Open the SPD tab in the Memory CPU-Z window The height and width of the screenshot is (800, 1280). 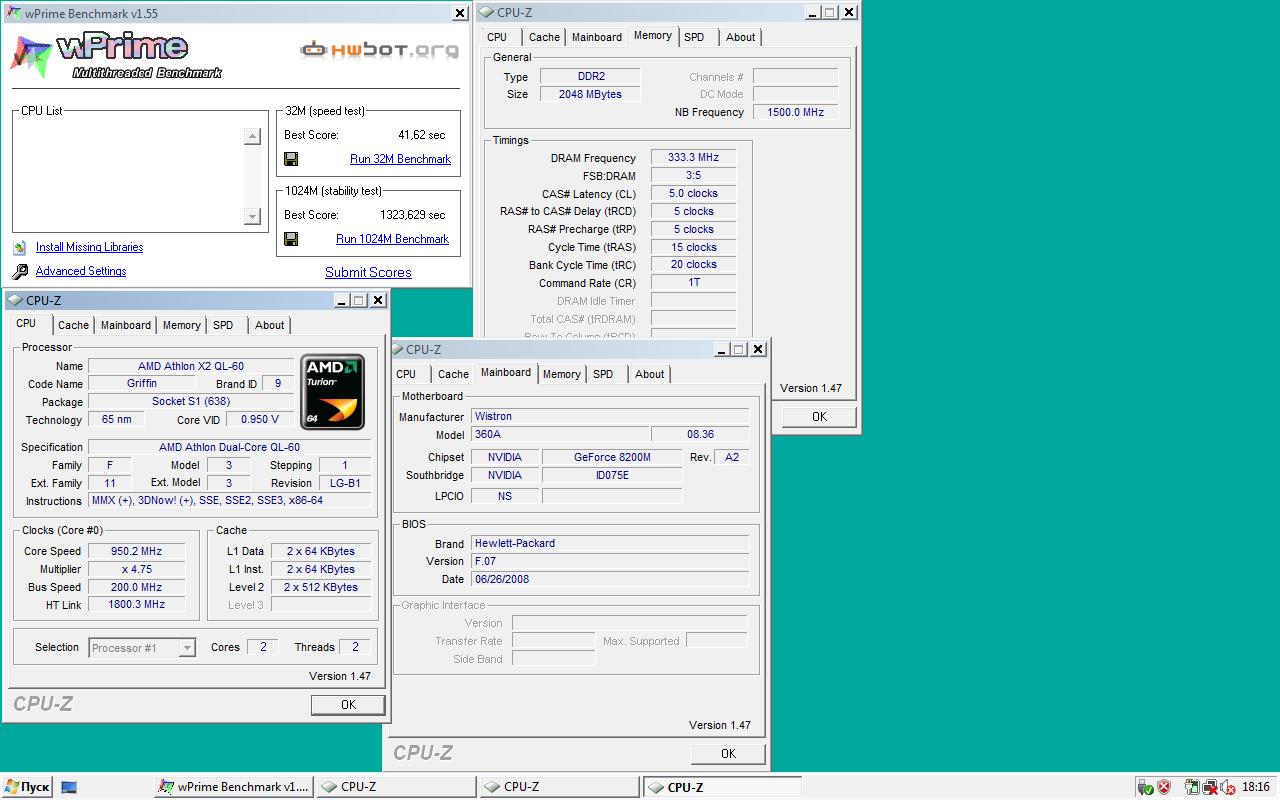pos(694,37)
